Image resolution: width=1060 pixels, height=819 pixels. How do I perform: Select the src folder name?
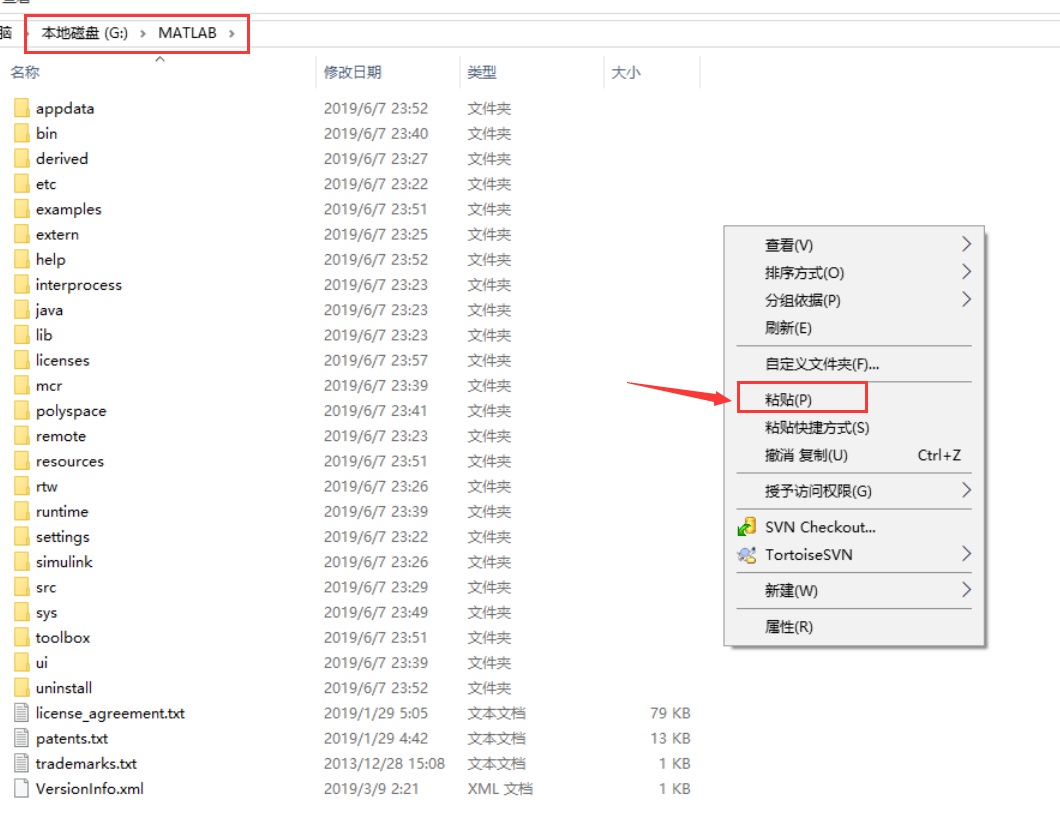pos(46,587)
